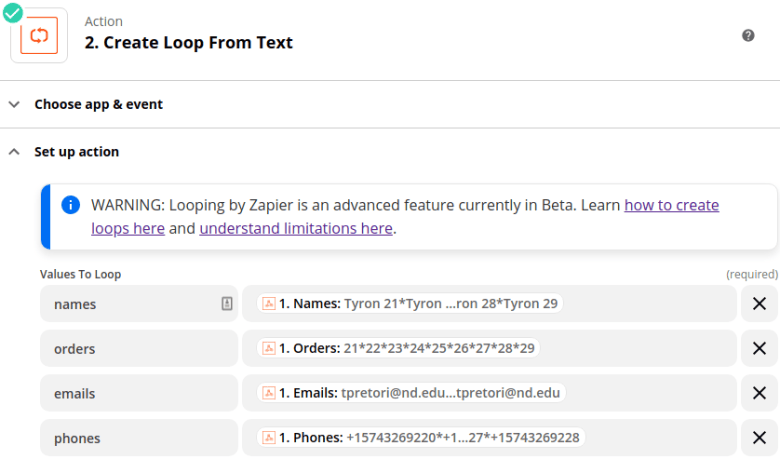Click the Action label above the title
The height and width of the screenshot is (459, 780).
coord(103,21)
